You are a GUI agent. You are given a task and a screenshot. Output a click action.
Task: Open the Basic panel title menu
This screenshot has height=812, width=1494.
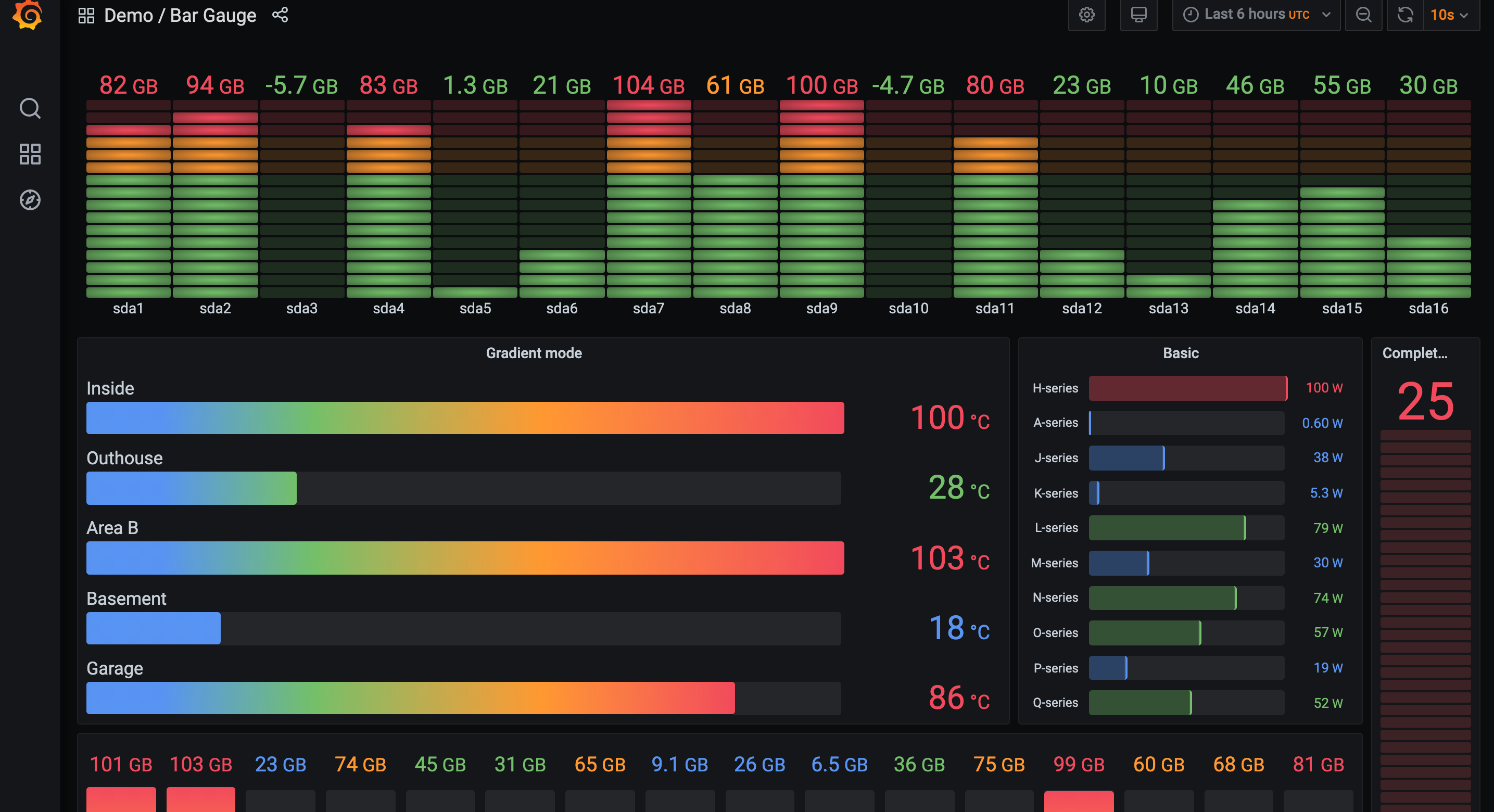tap(1180, 352)
